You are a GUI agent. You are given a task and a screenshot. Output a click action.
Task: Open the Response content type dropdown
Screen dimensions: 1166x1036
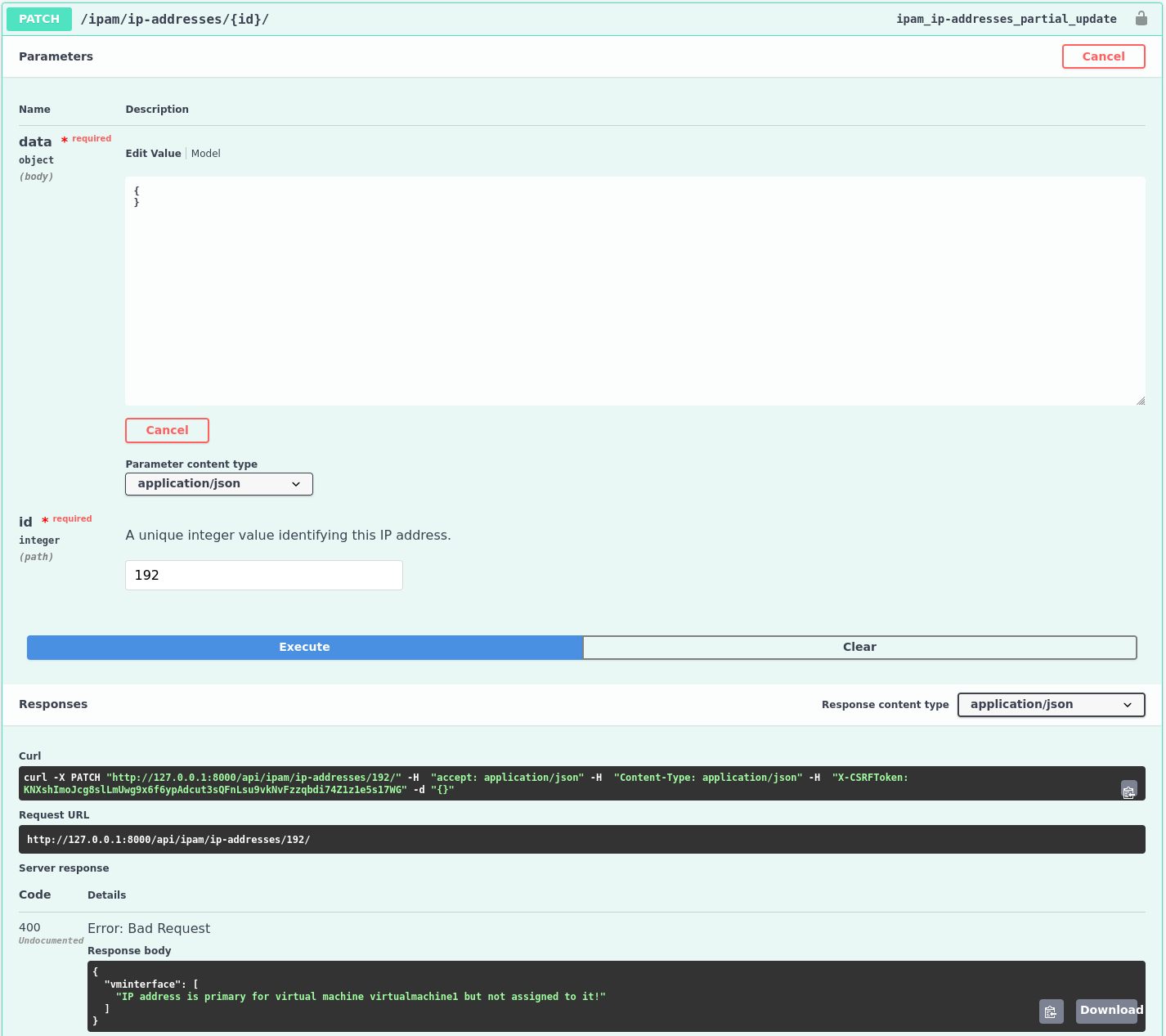click(x=1051, y=704)
